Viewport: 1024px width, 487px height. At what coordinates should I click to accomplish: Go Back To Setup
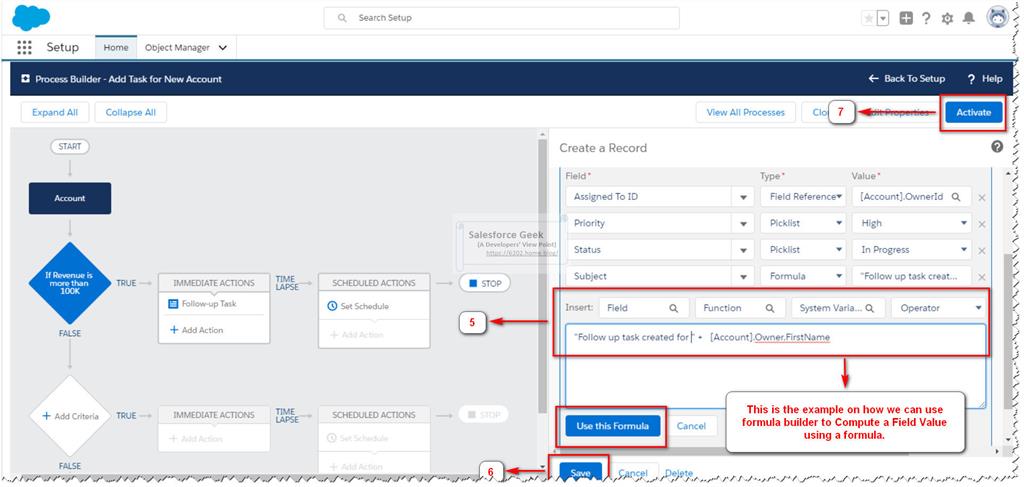[x=906, y=78]
